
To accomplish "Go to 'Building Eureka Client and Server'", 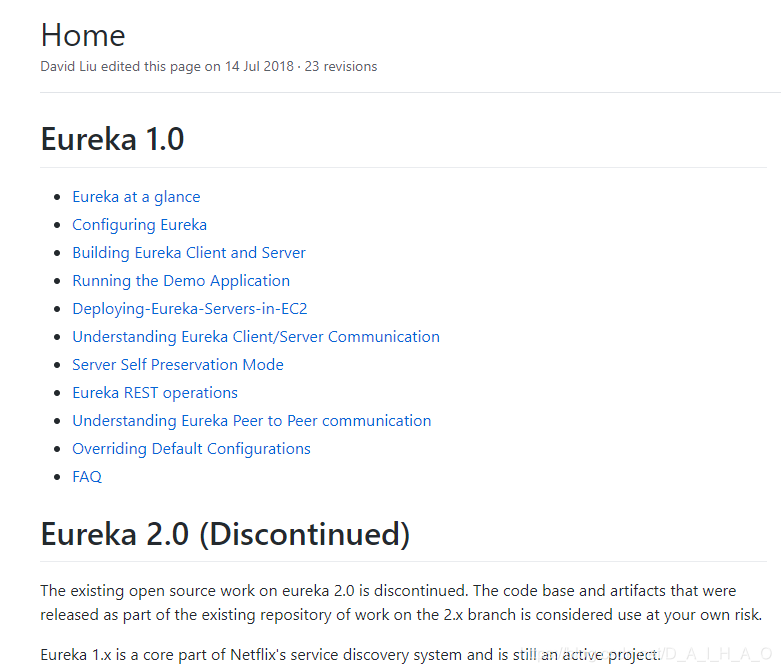I will (189, 253).
